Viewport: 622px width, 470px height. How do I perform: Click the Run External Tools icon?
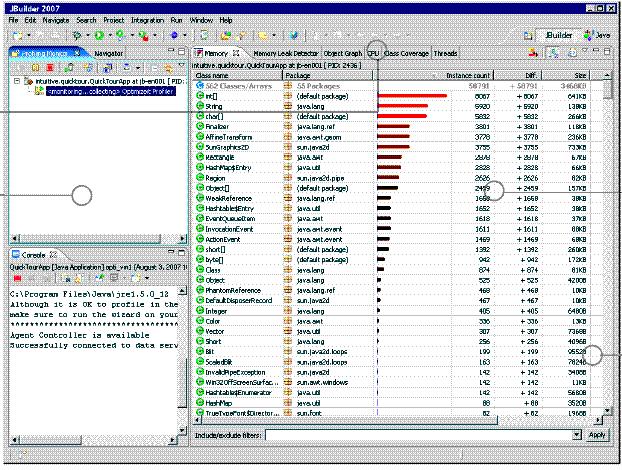point(143,36)
